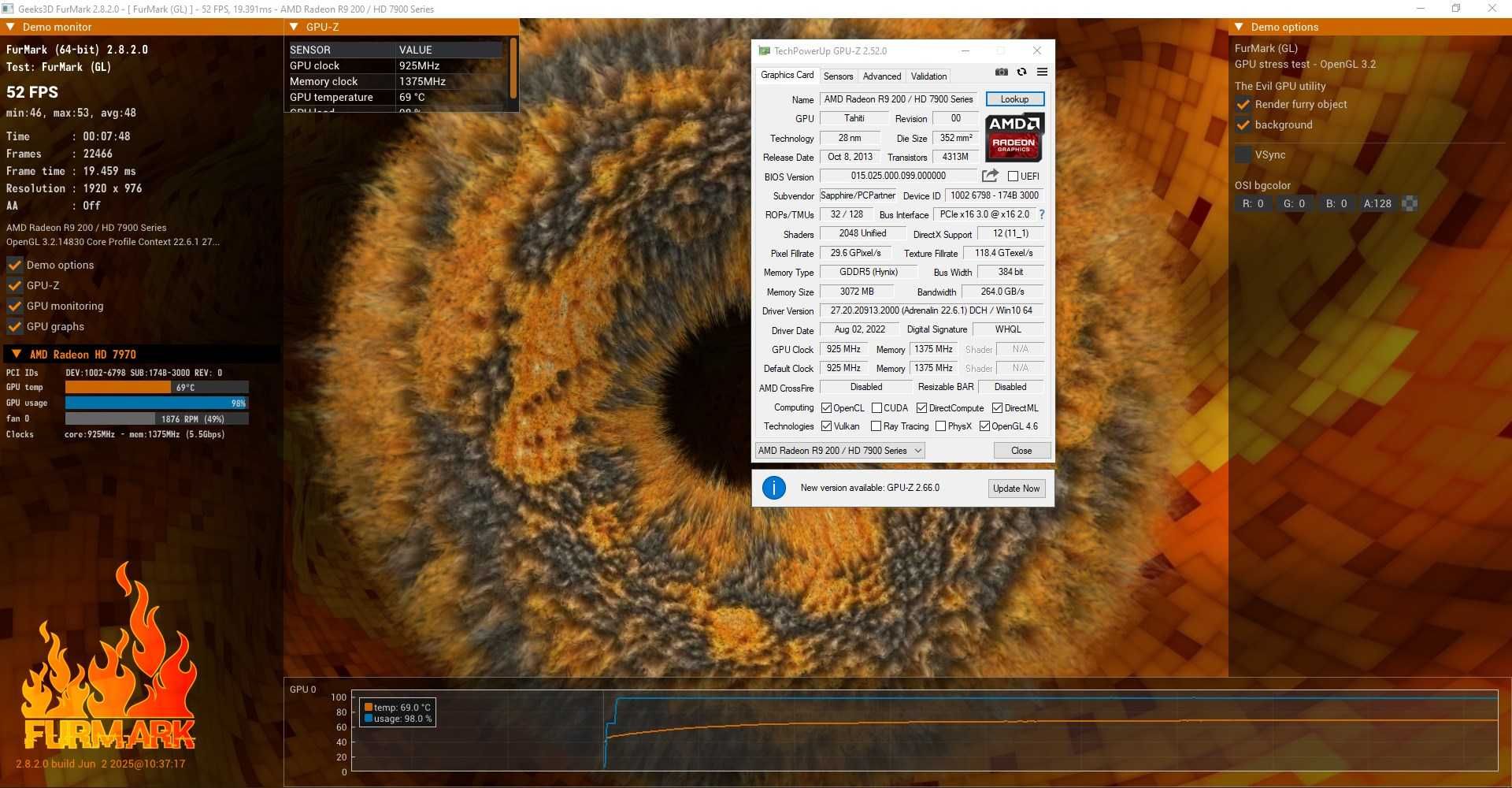The image size is (1512, 788).
Task: Click the GPU usage 98% bar
Action: click(x=157, y=403)
